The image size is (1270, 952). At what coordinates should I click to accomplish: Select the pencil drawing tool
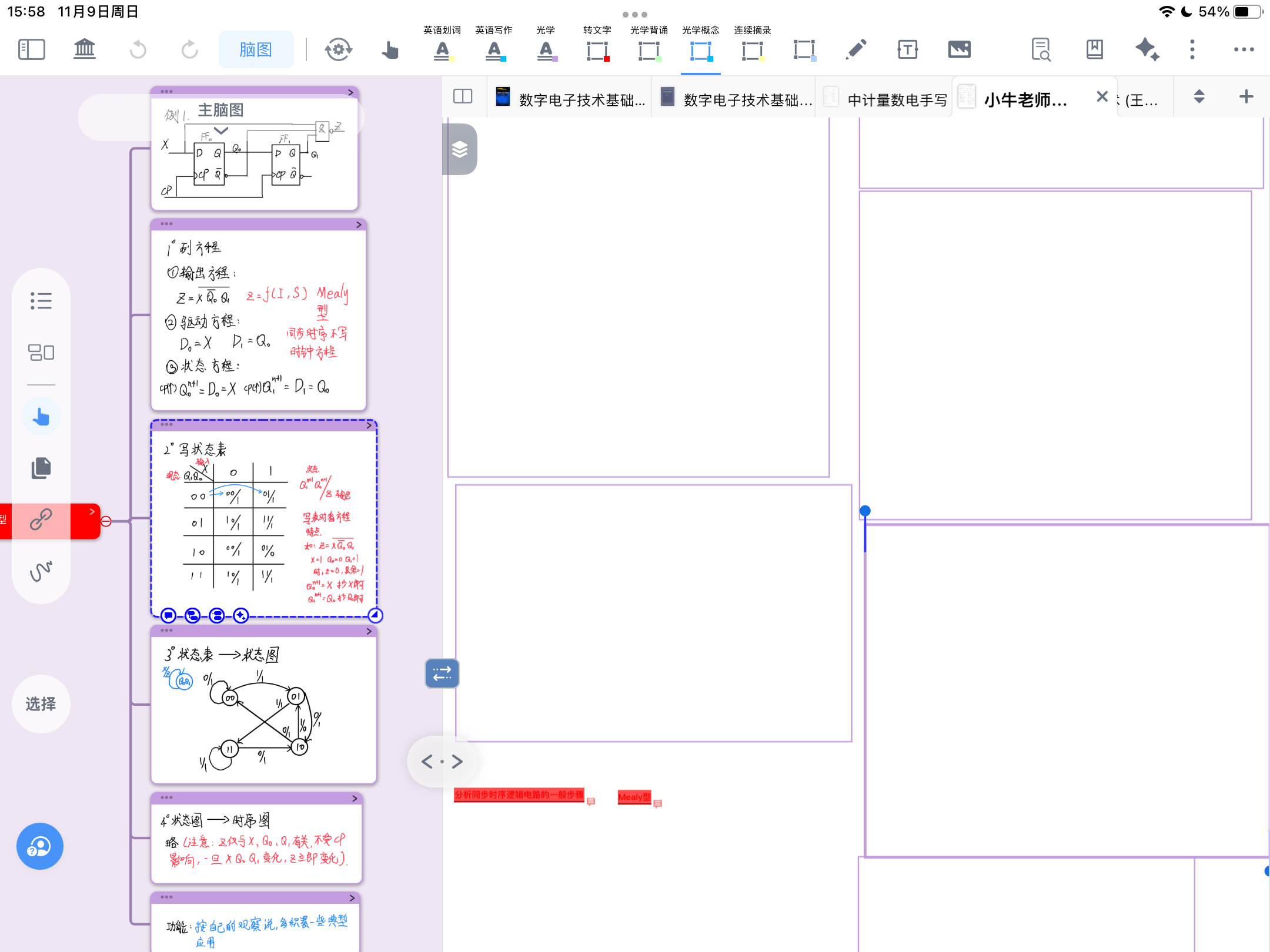click(x=856, y=49)
